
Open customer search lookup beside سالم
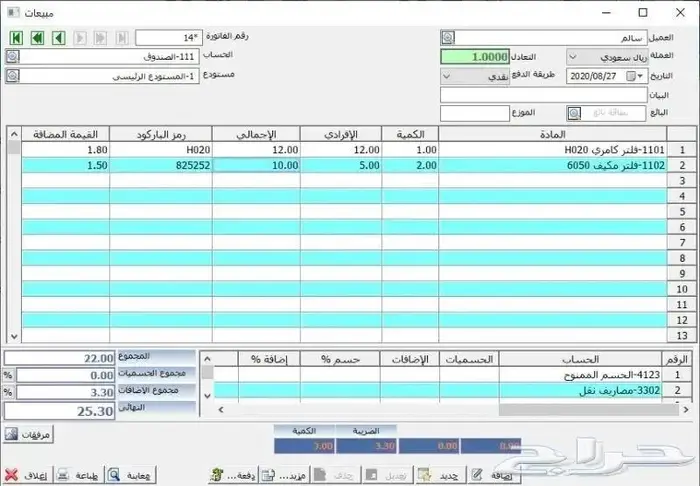448,38
